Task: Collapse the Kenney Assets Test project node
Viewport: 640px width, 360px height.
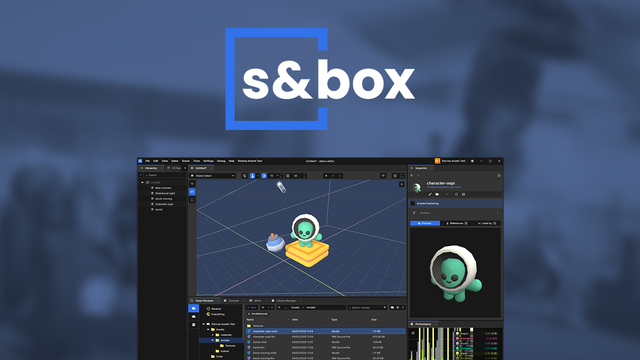Action: click(204, 324)
